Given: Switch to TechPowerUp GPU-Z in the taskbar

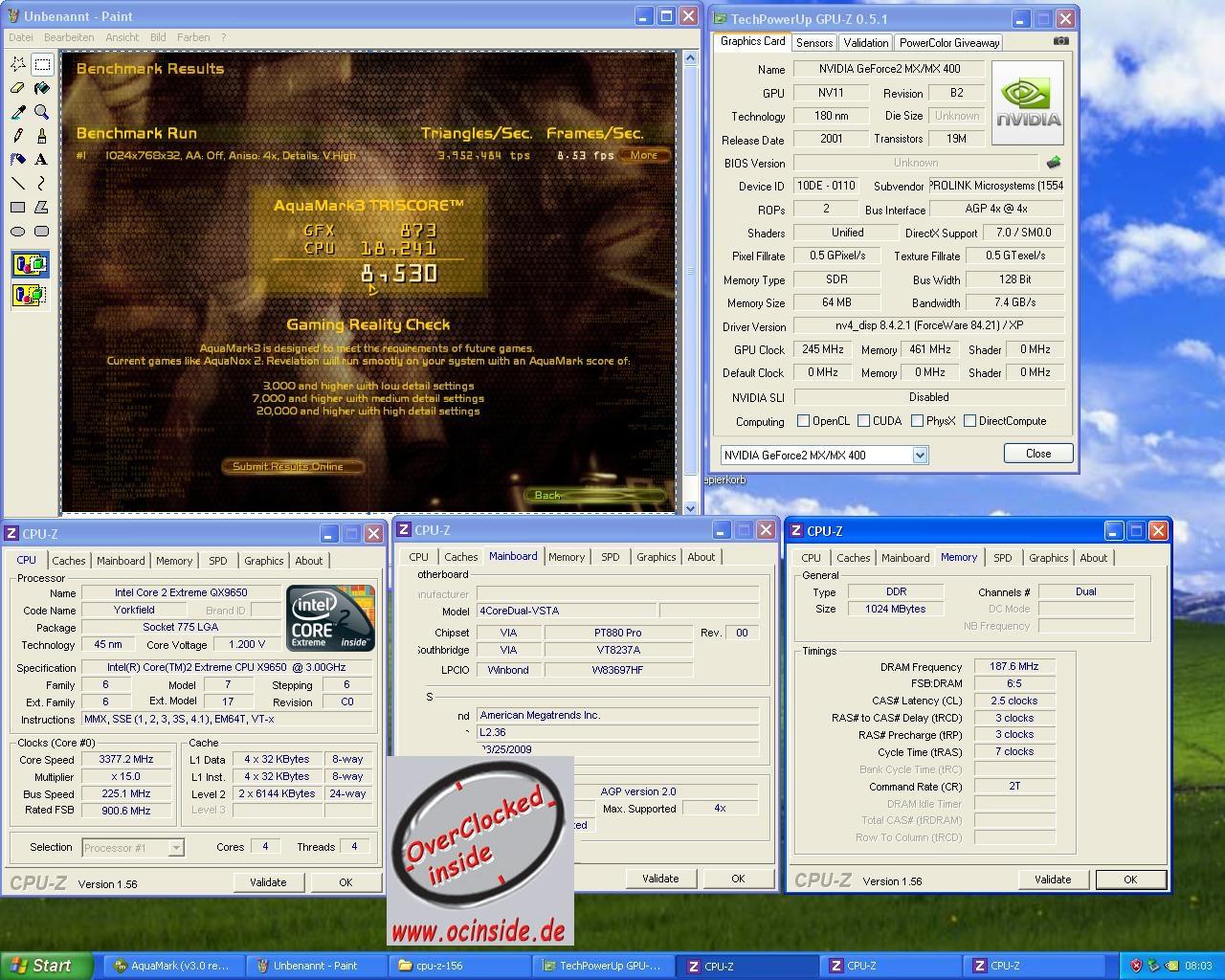Looking at the screenshot, I should (603, 966).
